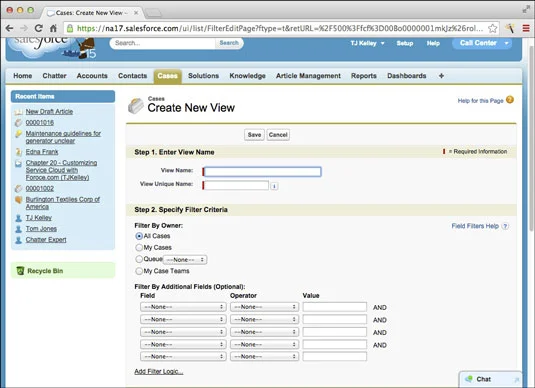Viewport: 535px width, 388px height.
Task: Click the Help for this Page question icon
Action: pos(510,100)
